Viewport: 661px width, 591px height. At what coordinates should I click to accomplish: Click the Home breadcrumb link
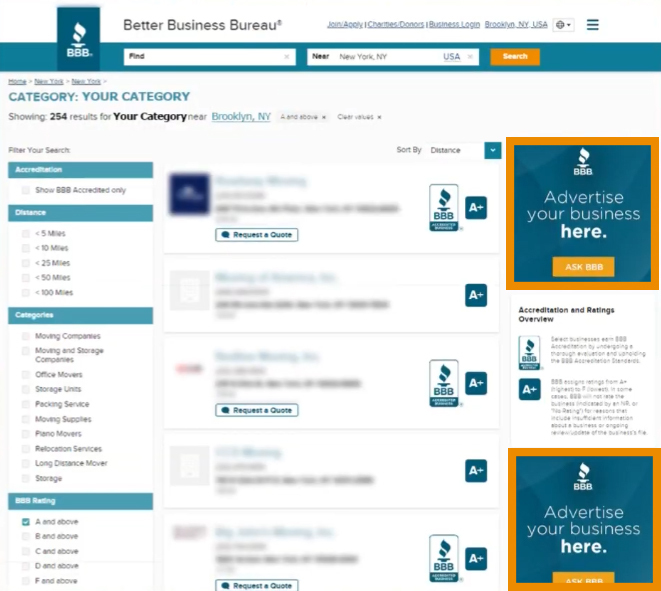[x=17, y=81]
